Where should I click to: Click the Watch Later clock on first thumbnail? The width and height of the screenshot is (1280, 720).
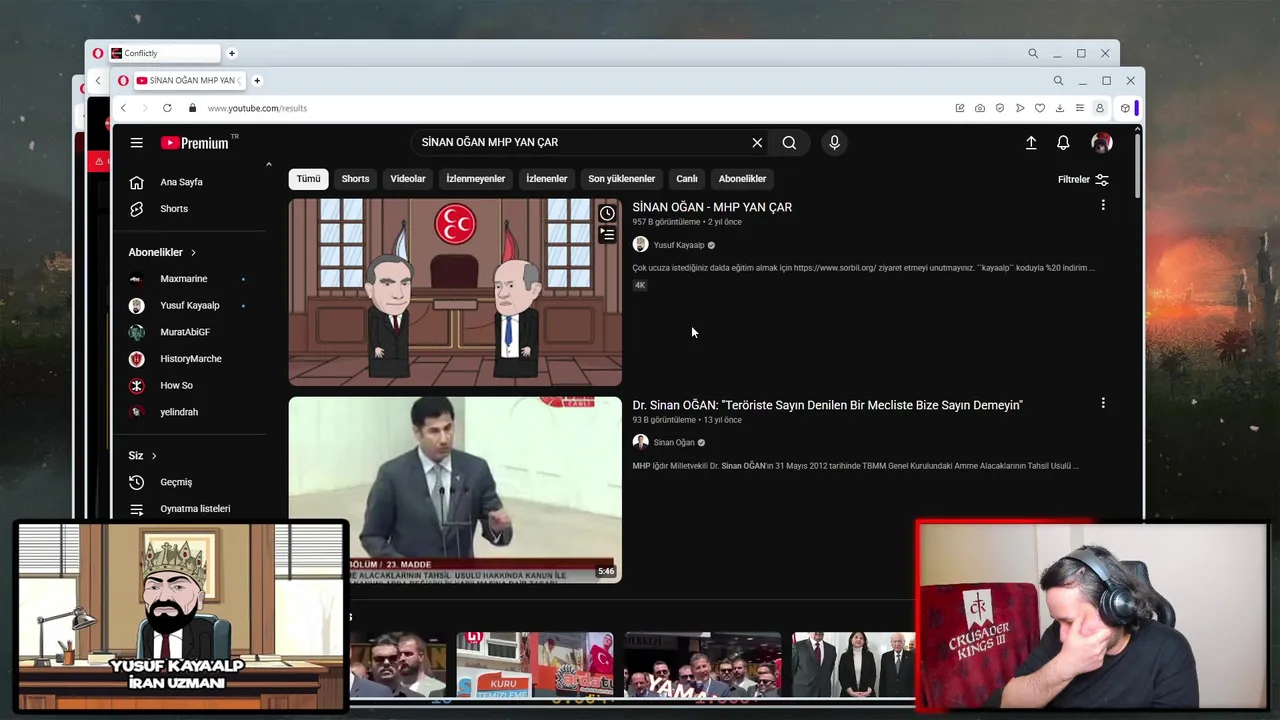607,213
